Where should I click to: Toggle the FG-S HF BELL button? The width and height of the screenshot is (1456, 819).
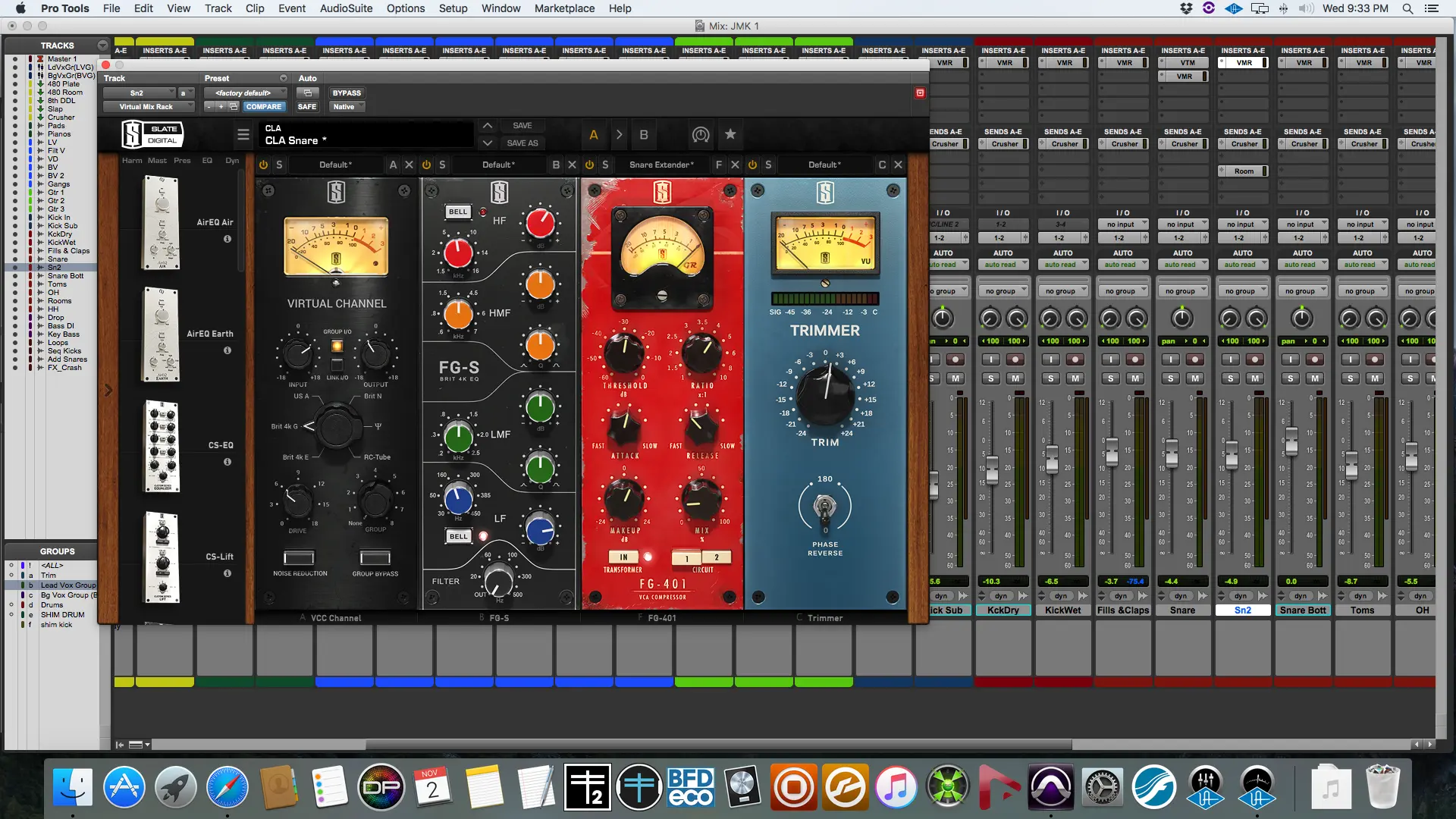point(458,212)
